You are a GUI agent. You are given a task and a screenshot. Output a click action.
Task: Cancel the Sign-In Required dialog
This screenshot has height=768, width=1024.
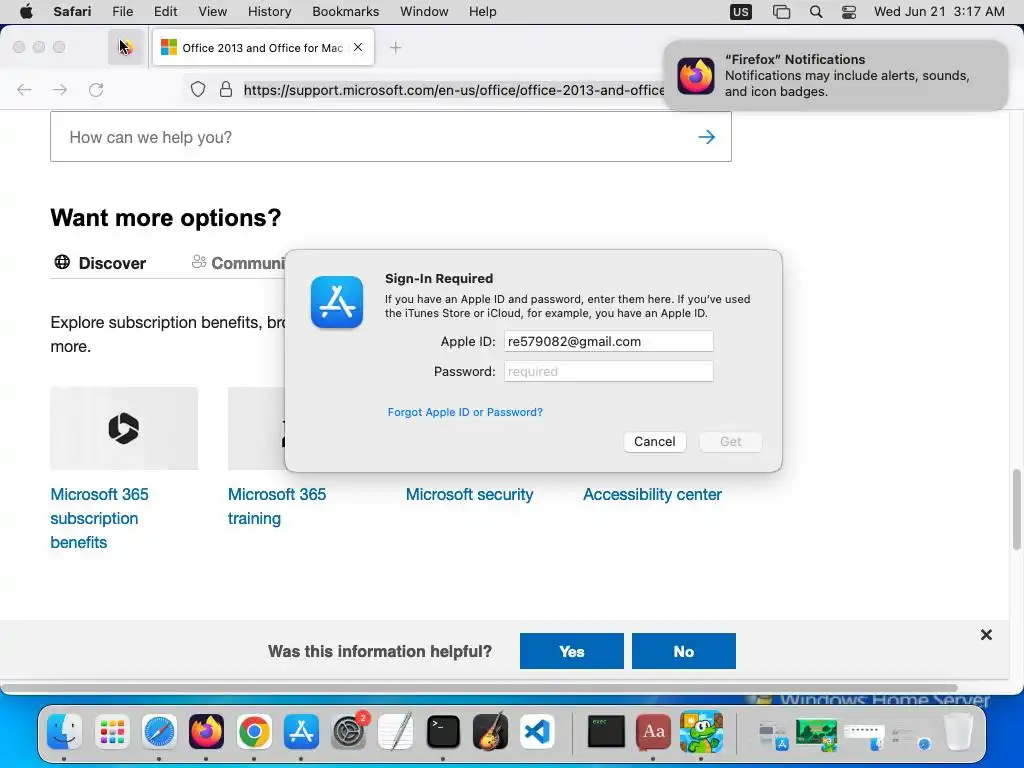[654, 441]
